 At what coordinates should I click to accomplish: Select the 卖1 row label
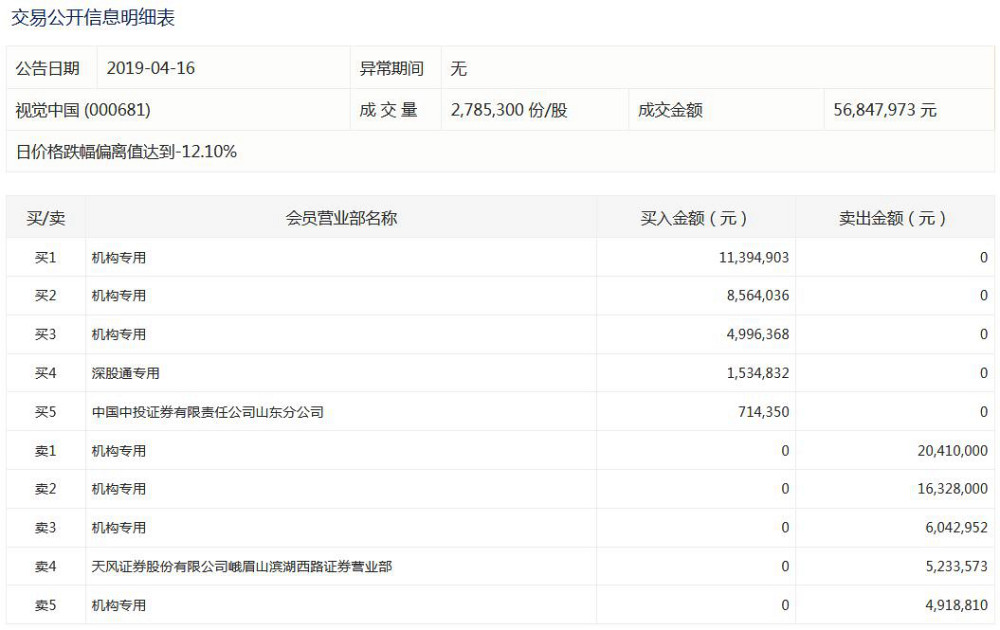(45, 451)
